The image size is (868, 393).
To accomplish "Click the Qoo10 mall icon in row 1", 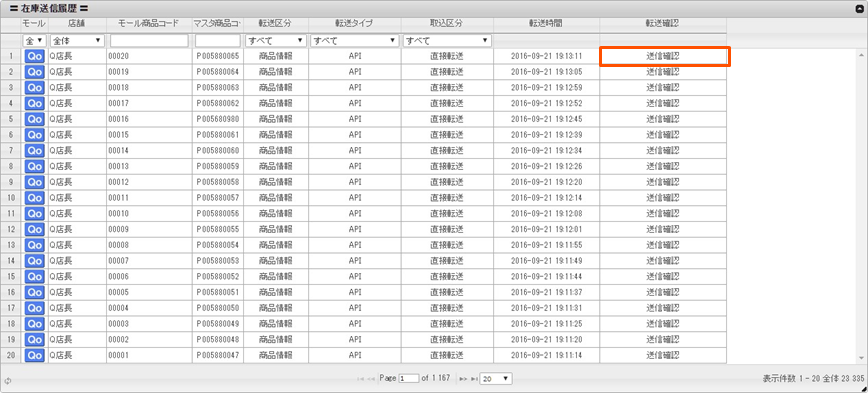I will (x=34, y=56).
